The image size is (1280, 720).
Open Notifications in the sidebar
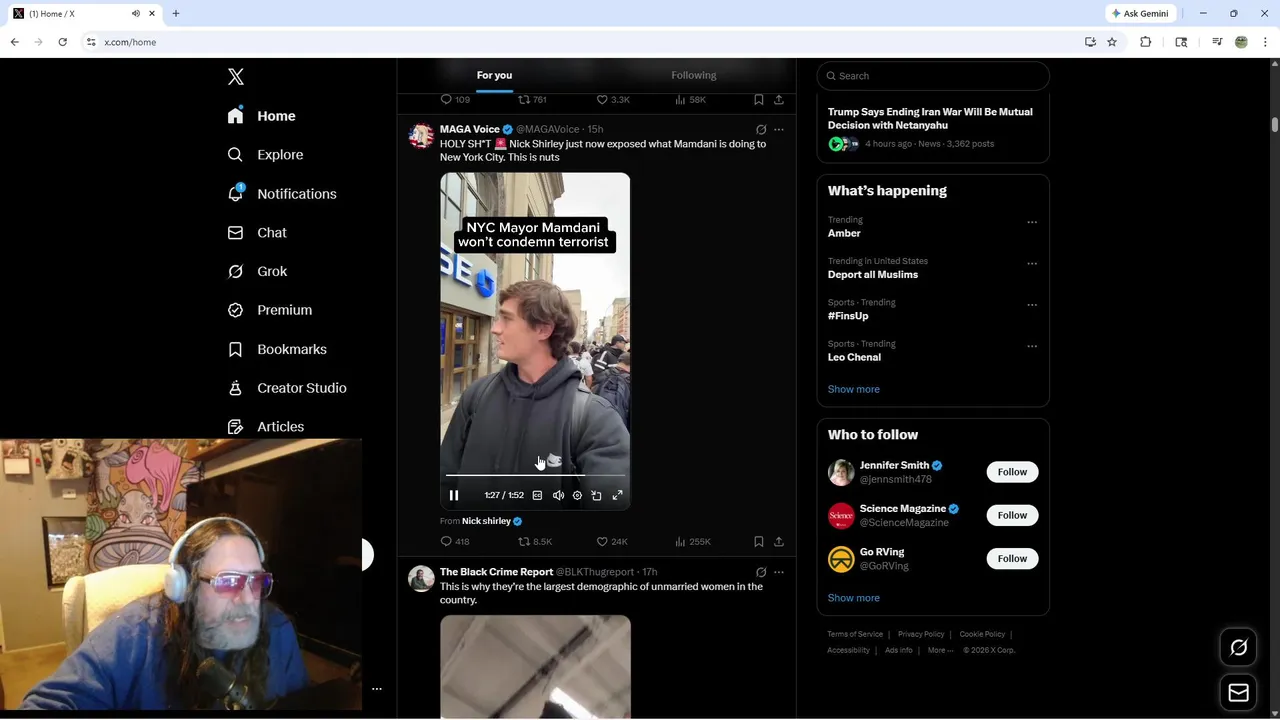point(281,194)
